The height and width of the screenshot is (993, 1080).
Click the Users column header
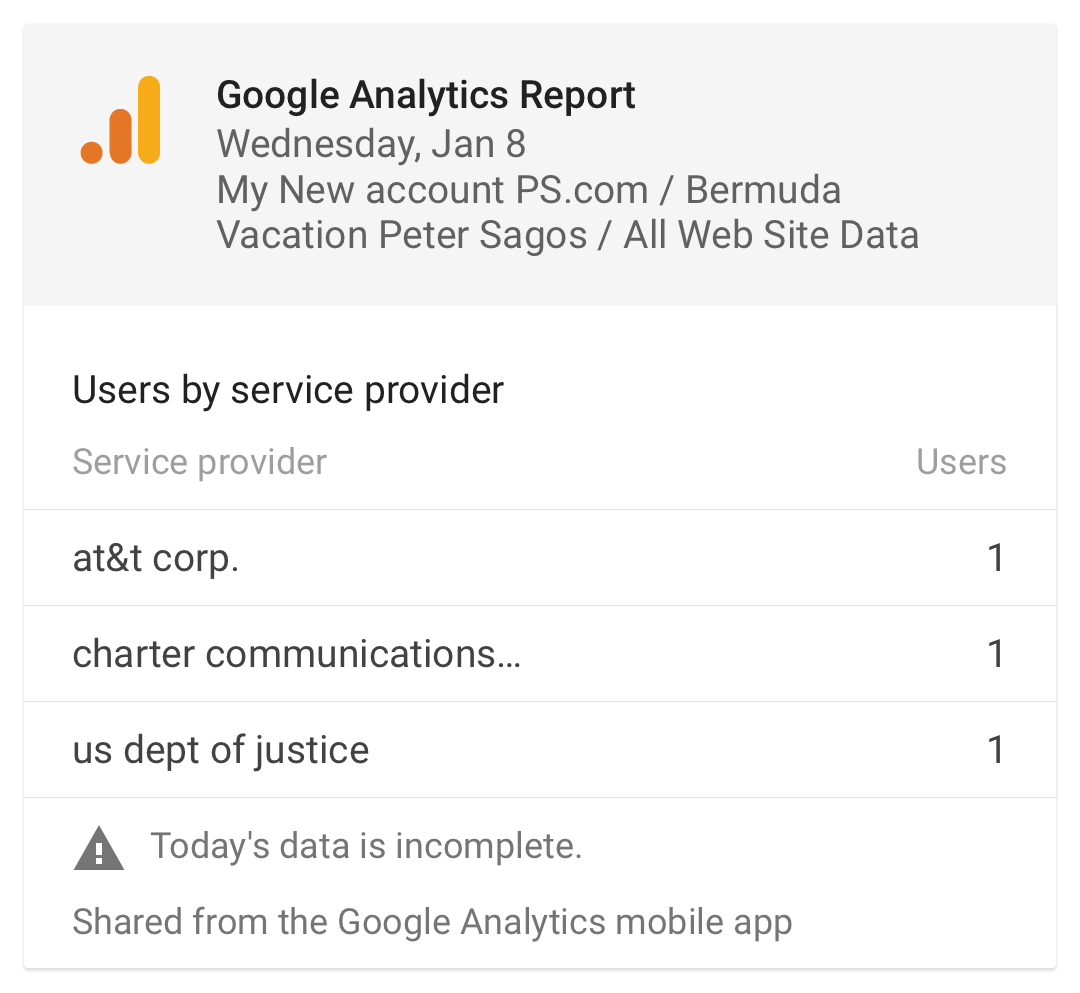click(x=961, y=462)
